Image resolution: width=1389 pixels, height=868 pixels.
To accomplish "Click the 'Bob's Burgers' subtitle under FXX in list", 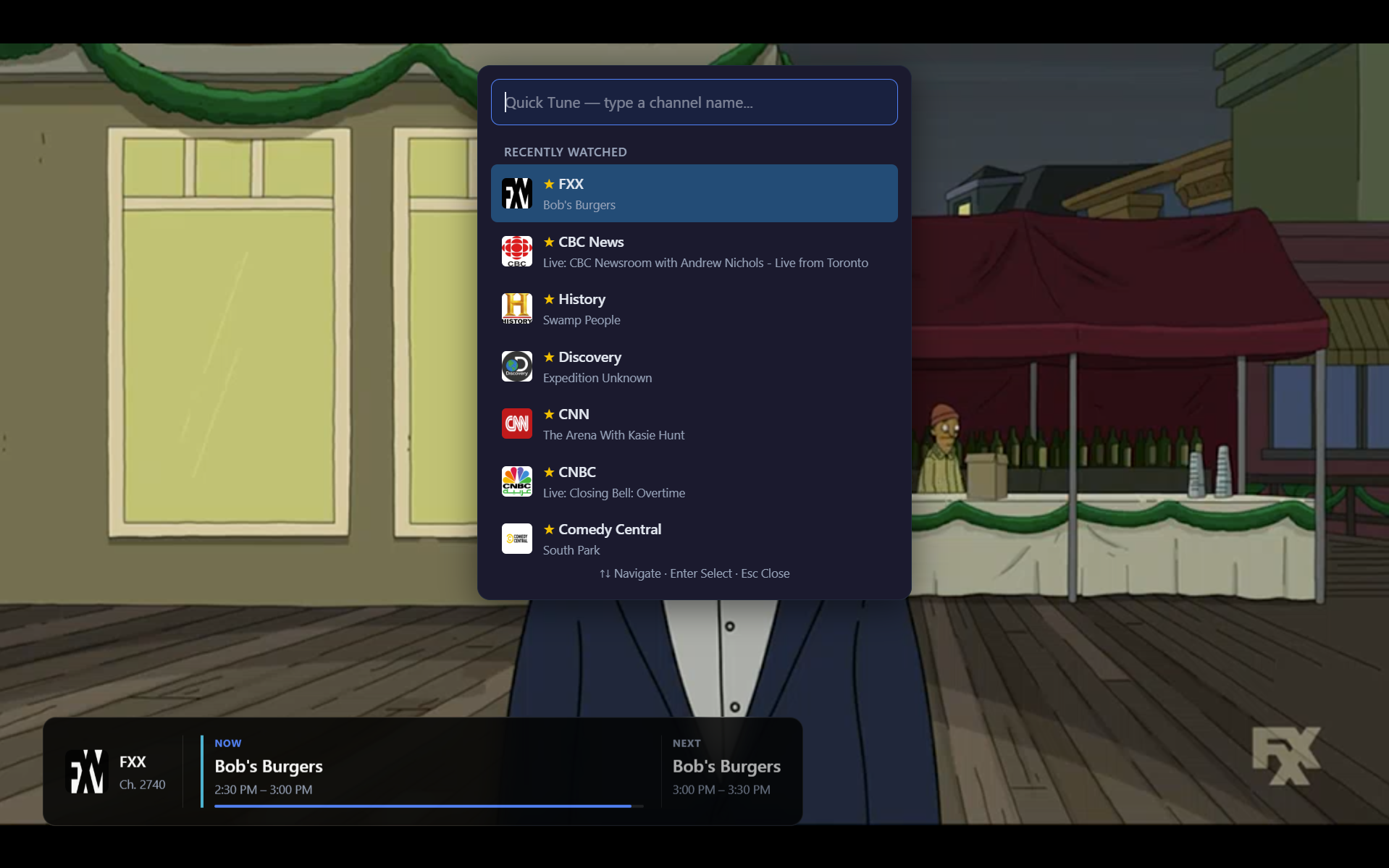I will (579, 205).
